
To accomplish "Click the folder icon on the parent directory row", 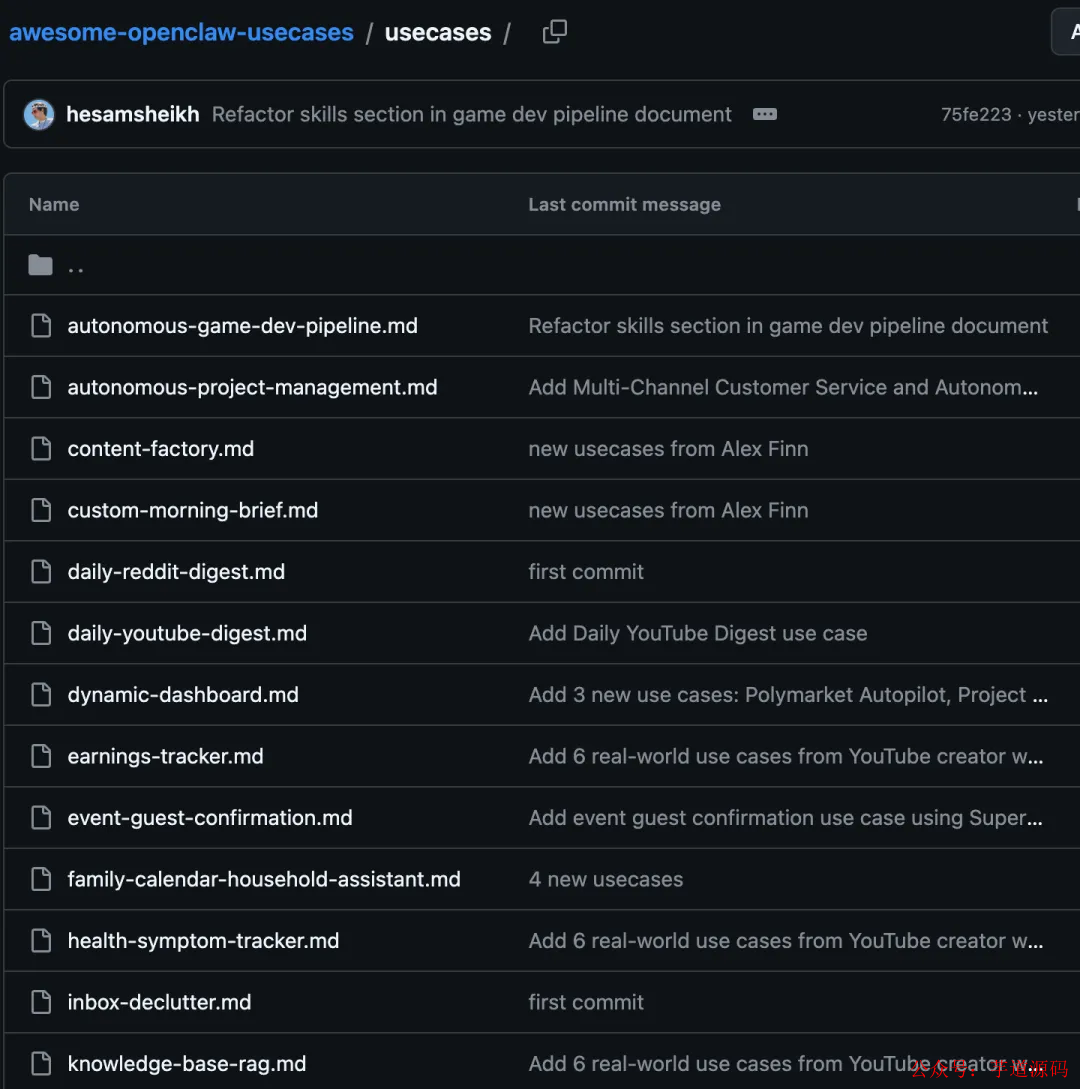I will point(40,264).
